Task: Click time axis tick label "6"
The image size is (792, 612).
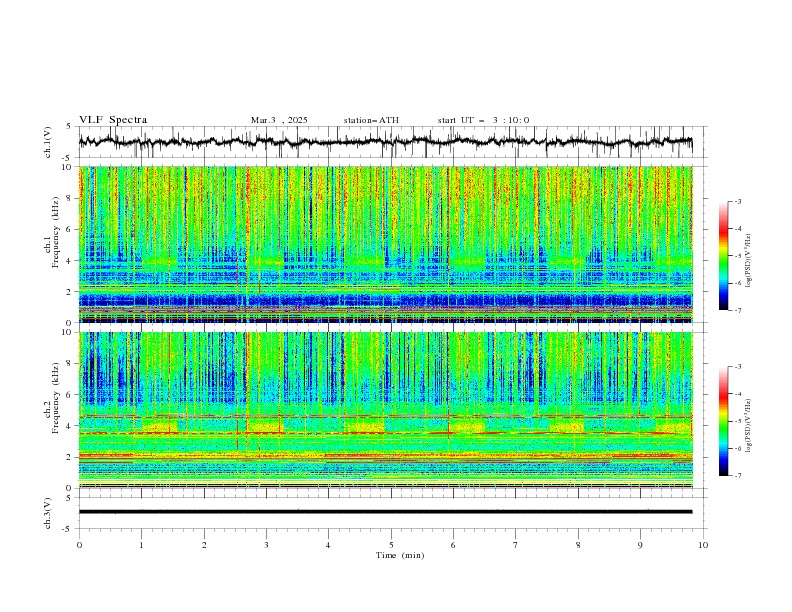Action: pos(453,545)
